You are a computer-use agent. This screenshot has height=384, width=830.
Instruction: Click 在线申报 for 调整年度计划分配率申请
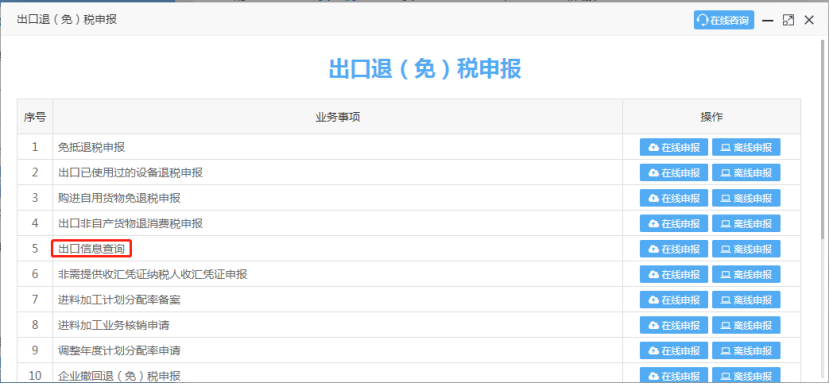[x=673, y=351]
